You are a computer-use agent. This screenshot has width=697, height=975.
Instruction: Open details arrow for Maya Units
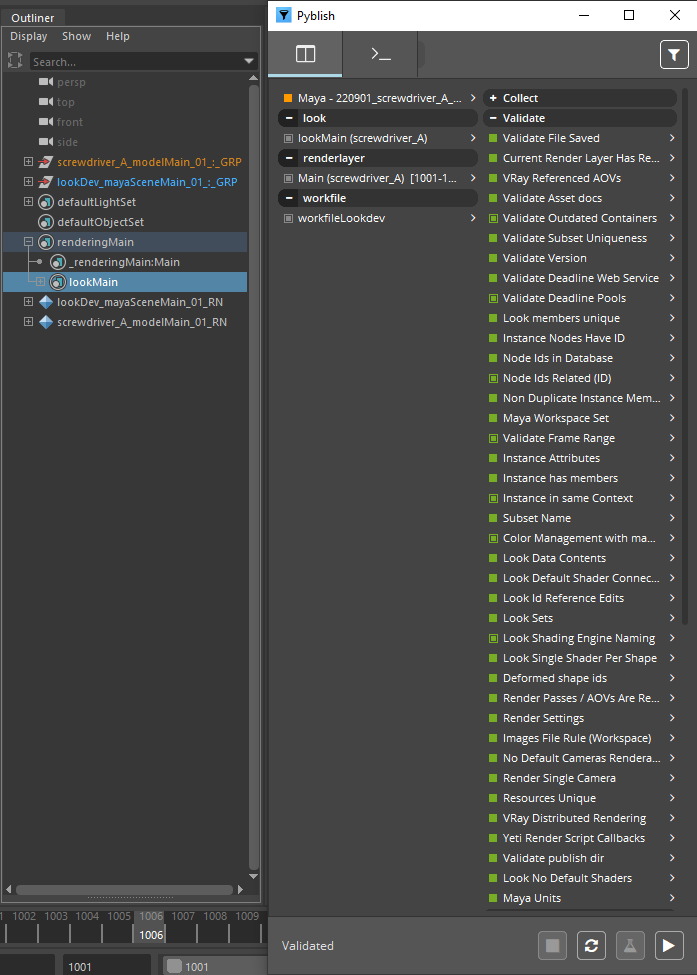pos(672,898)
